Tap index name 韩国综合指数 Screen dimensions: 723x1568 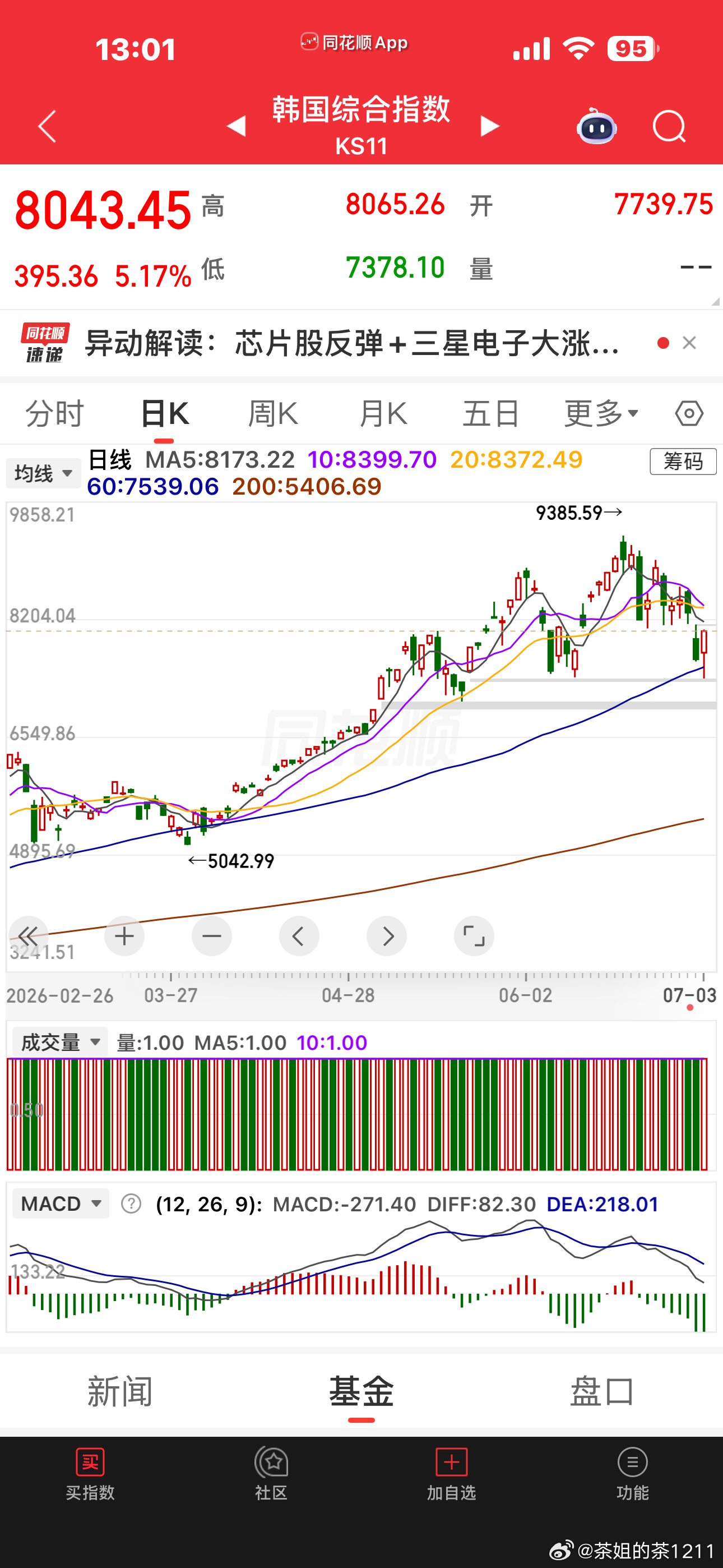[361, 109]
